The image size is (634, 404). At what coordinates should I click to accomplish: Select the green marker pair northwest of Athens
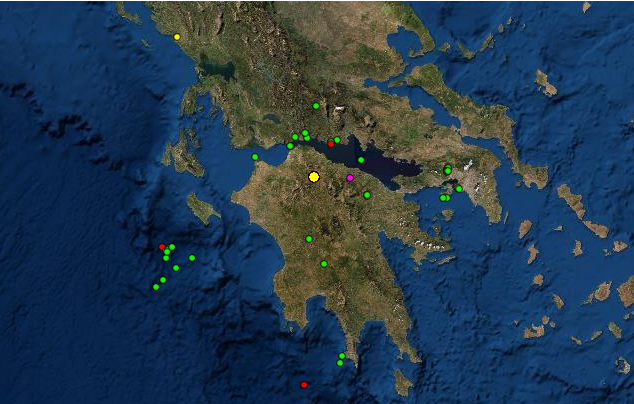447,170
